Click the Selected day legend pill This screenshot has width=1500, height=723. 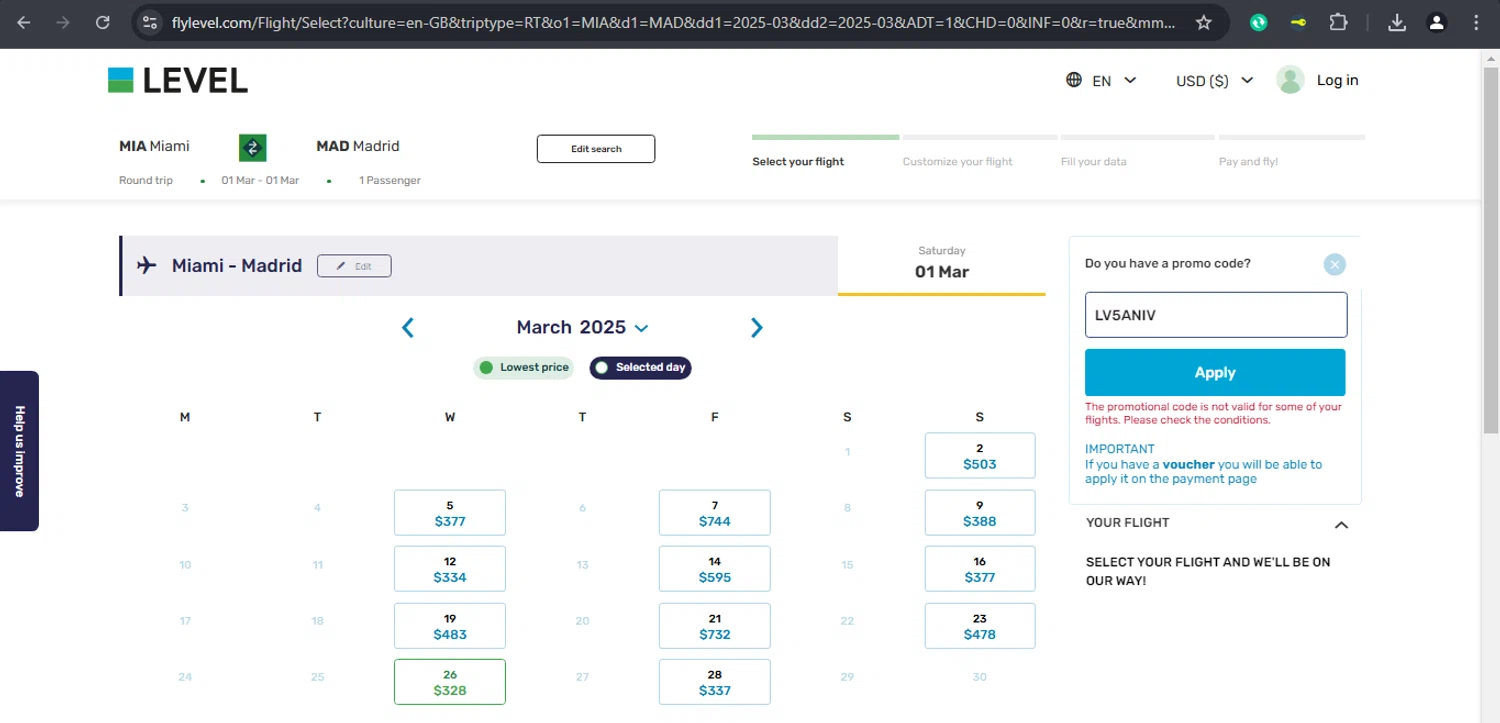[640, 367]
